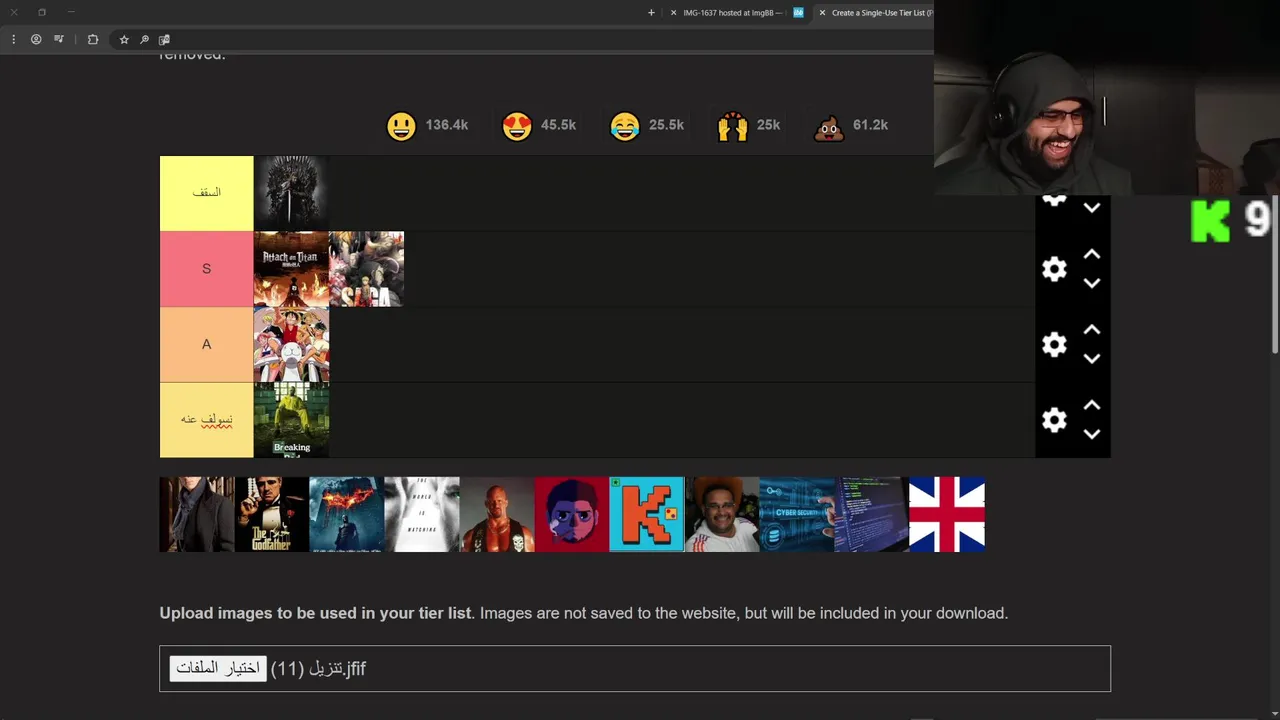
Task: Switch to Create a Single-Use Tier List tab
Action: [881, 13]
